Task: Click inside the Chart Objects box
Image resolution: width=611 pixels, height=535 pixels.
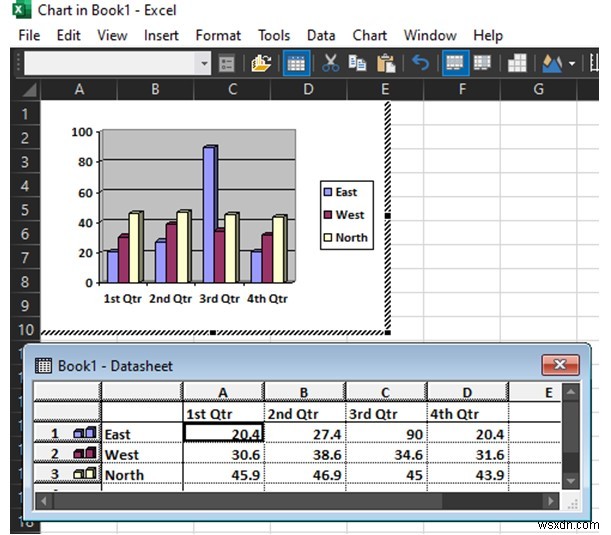Action: pos(110,63)
